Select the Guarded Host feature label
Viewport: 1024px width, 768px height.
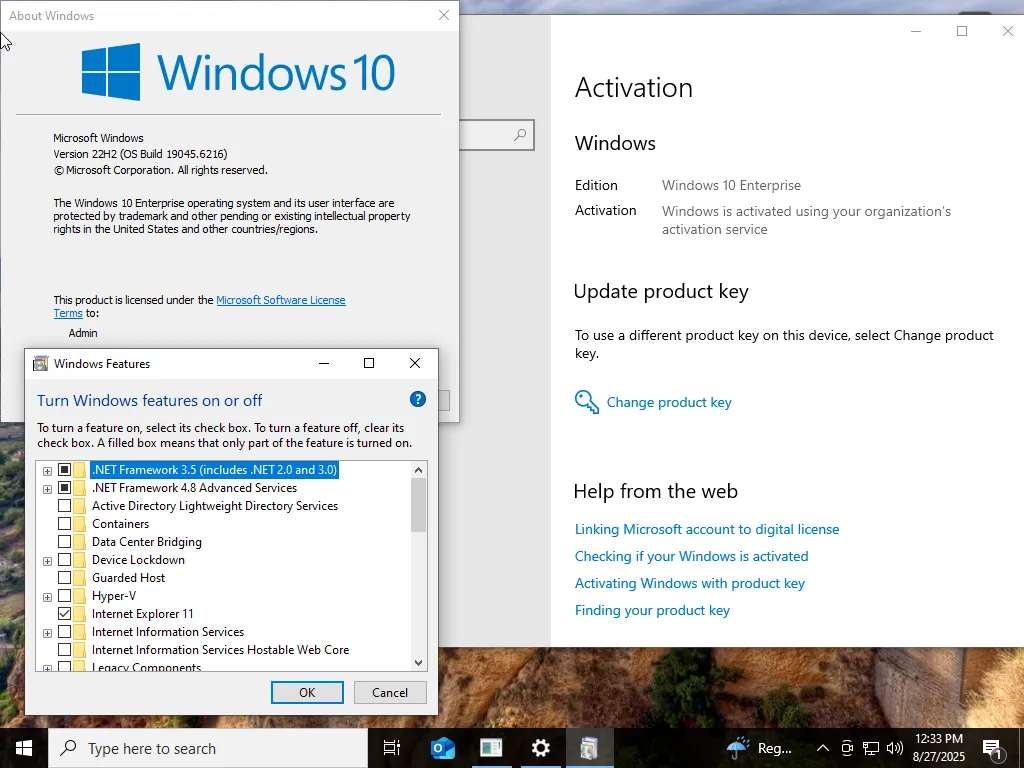tap(128, 577)
